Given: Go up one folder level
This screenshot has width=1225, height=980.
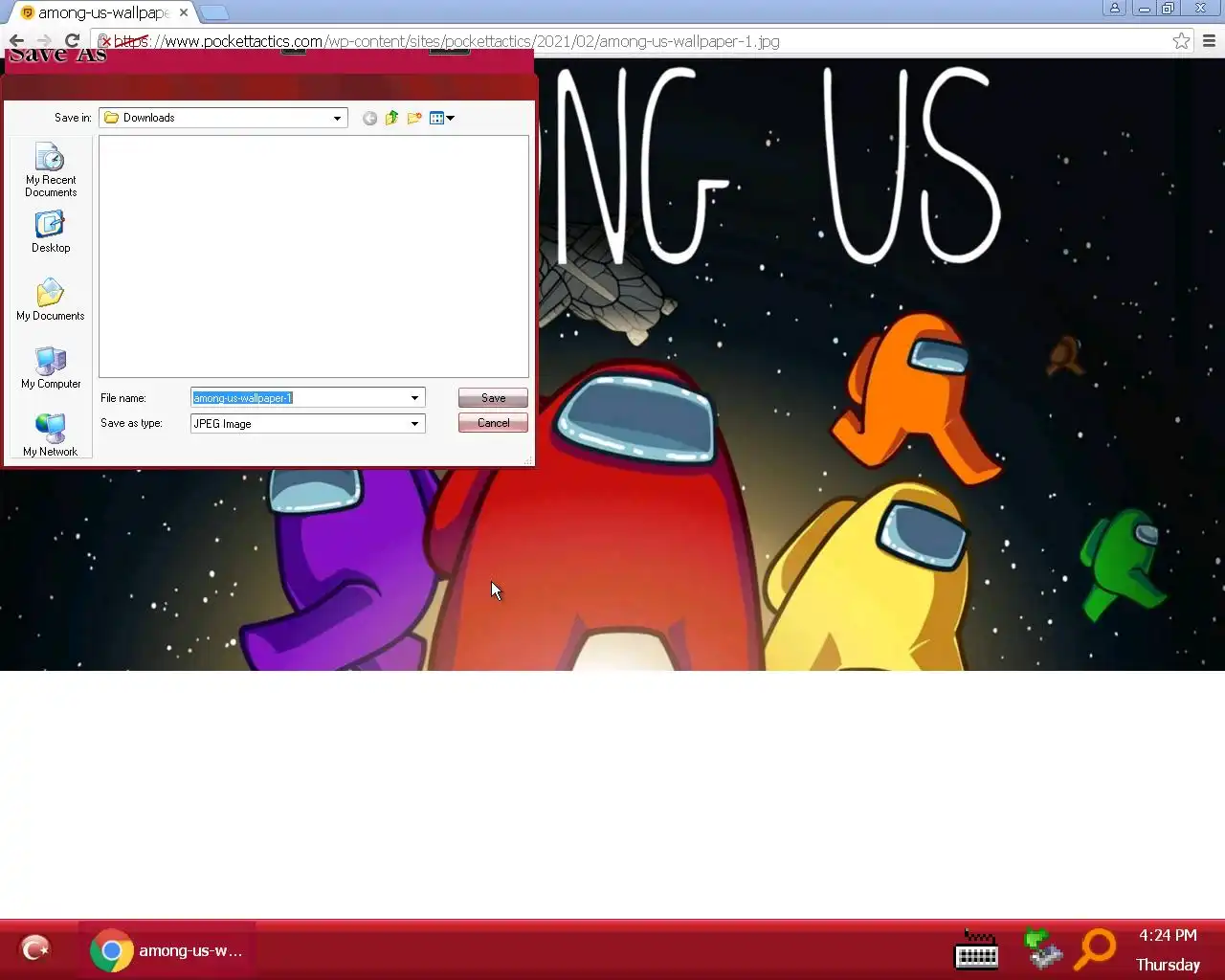Looking at the screenshot, I should 391,118.
